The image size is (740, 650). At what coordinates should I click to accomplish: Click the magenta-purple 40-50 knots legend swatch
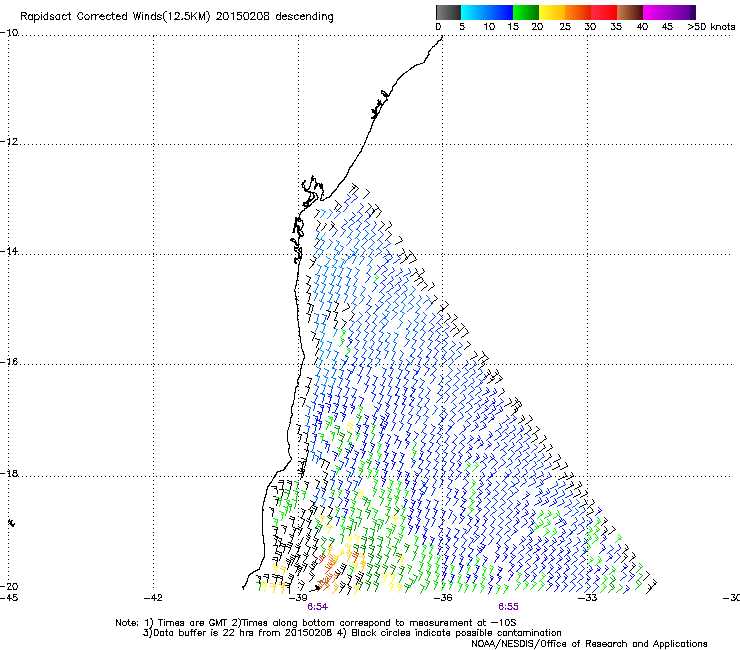[x=669, y=12]
